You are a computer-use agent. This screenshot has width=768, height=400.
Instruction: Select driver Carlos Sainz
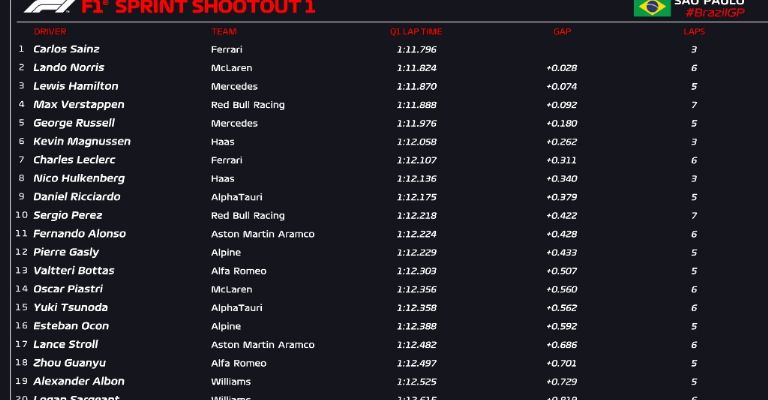pyautogui.click(x=66, y=49)
